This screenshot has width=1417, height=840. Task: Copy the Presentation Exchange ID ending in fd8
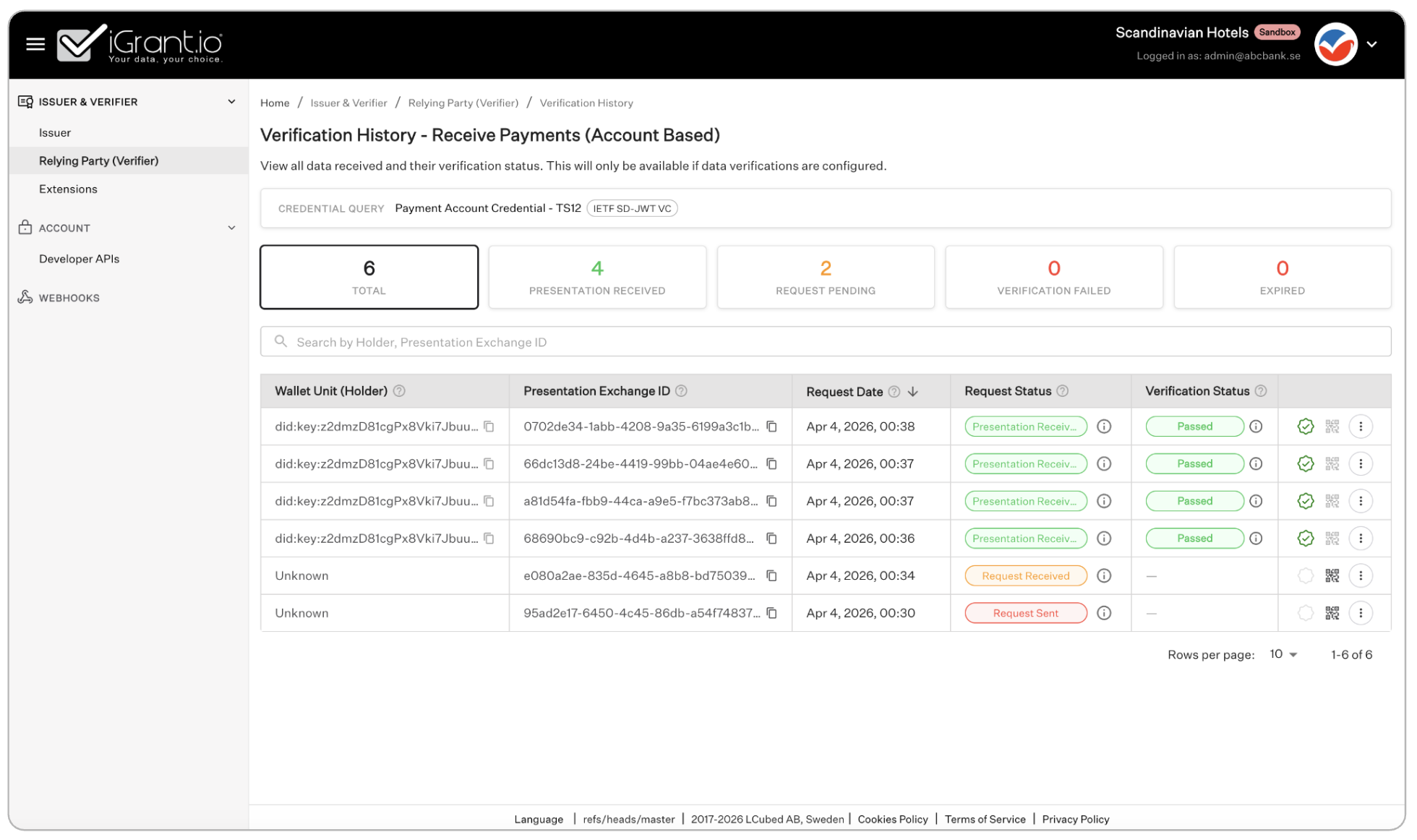click(x=771, y=538)
